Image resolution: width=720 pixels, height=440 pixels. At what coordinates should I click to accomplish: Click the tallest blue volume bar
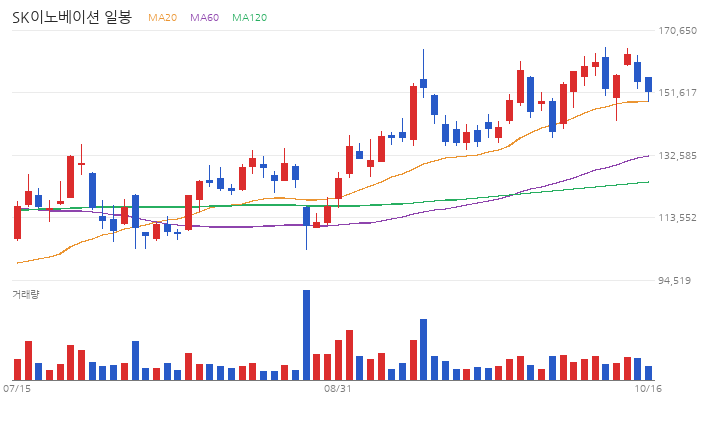(x=306, y=335)
